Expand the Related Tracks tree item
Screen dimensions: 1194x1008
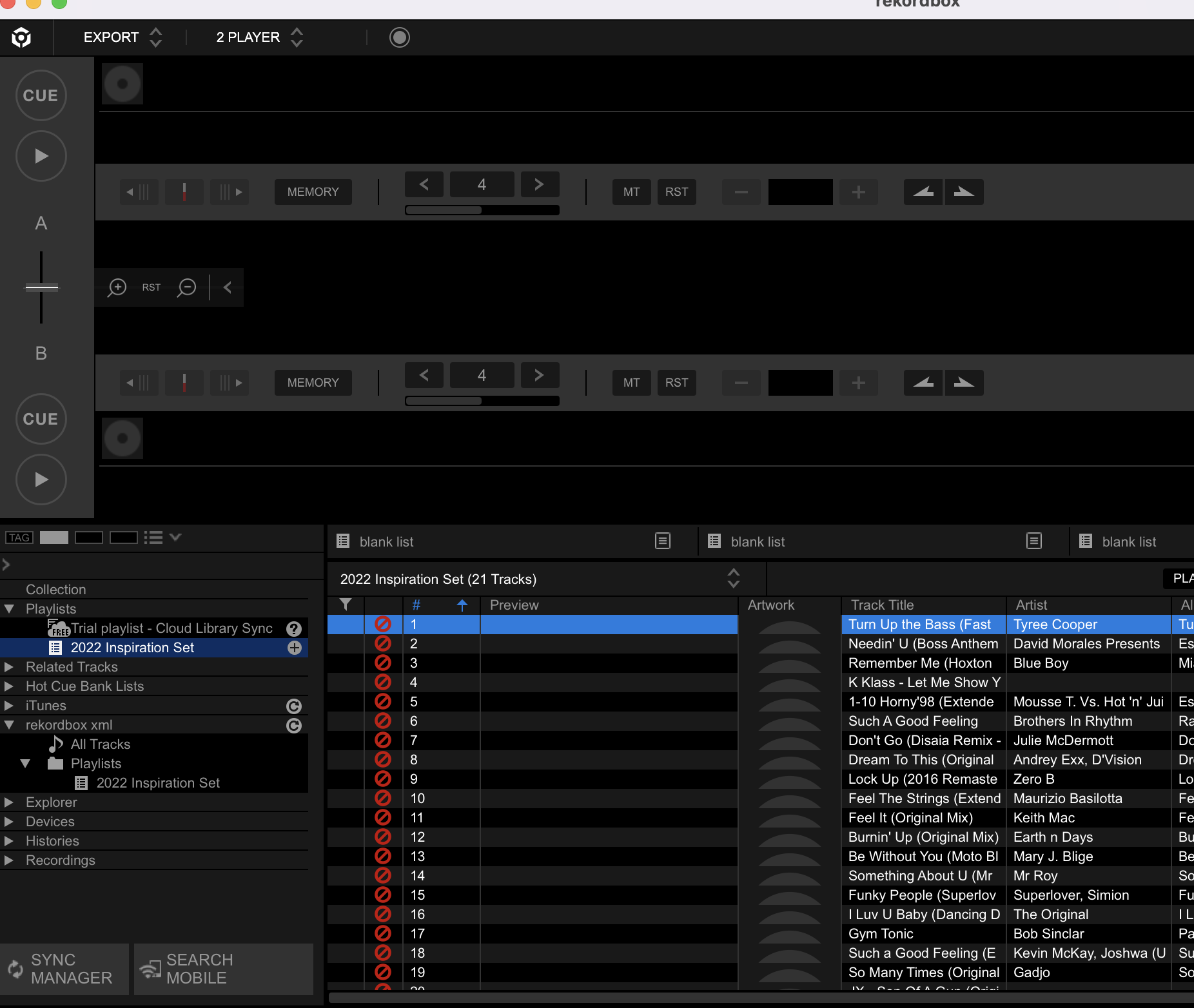pos(9,667)
